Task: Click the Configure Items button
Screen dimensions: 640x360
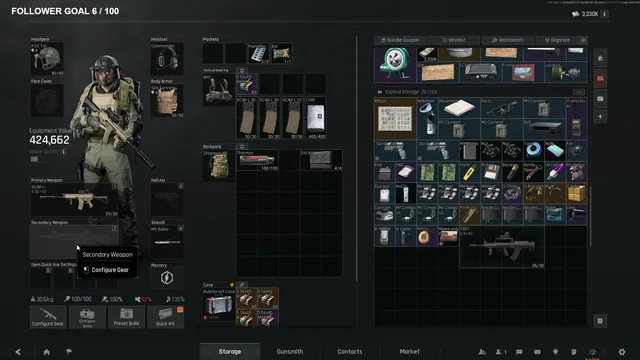Action: [x=87, y=317]
